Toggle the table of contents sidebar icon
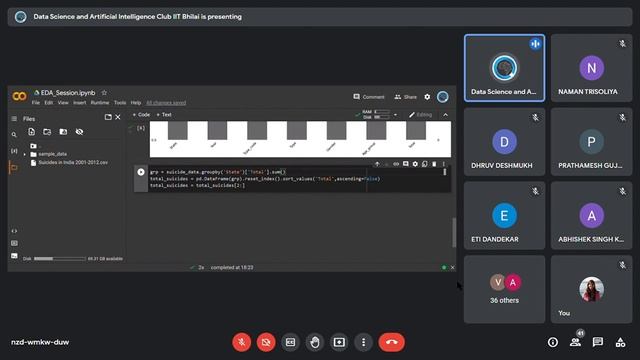The image size is (640, 360). [x=14, y=118]
